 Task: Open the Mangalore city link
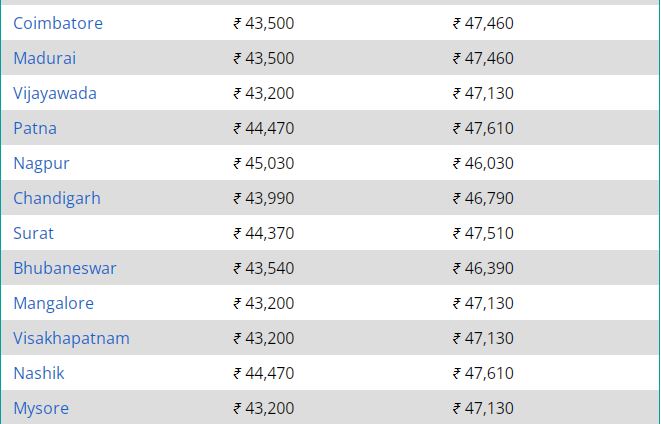tap(54, 303)
